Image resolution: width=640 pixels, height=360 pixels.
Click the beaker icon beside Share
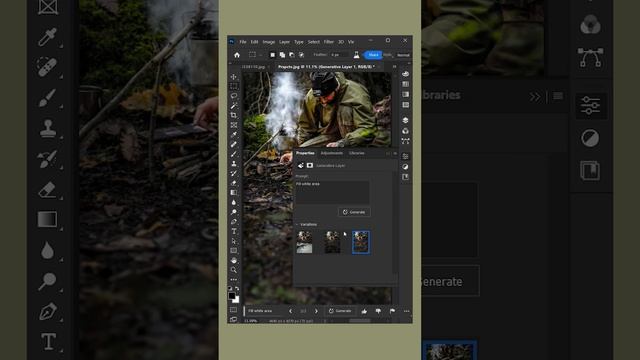356,55
